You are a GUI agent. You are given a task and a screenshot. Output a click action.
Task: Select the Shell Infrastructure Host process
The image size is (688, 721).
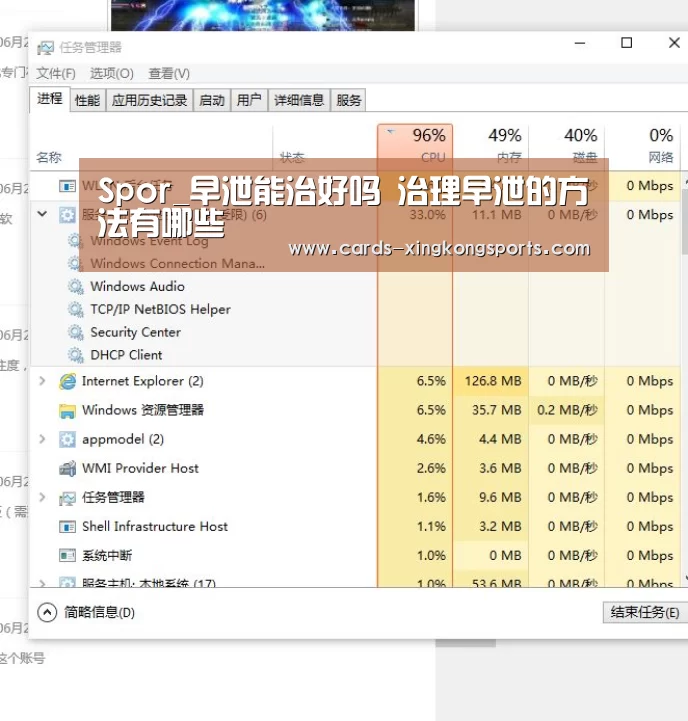coord(355,526)
